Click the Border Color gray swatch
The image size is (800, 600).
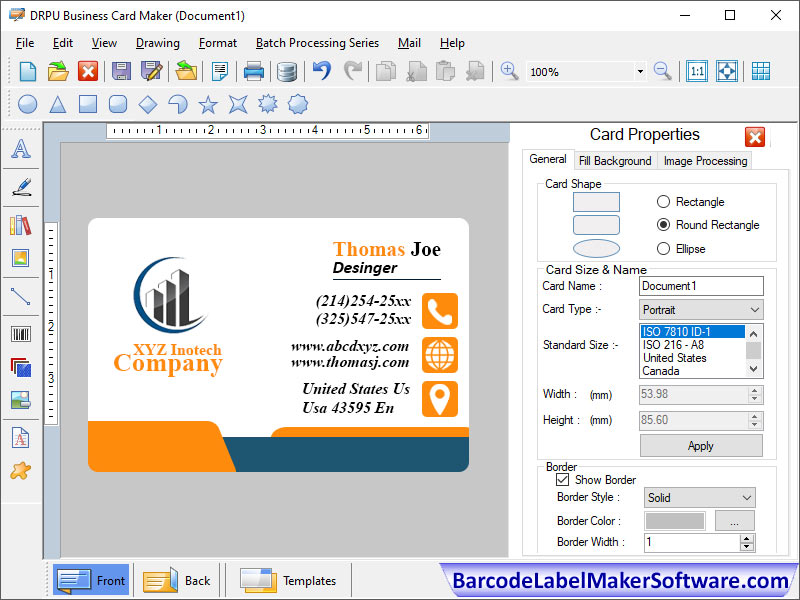[x=675, y=521]
